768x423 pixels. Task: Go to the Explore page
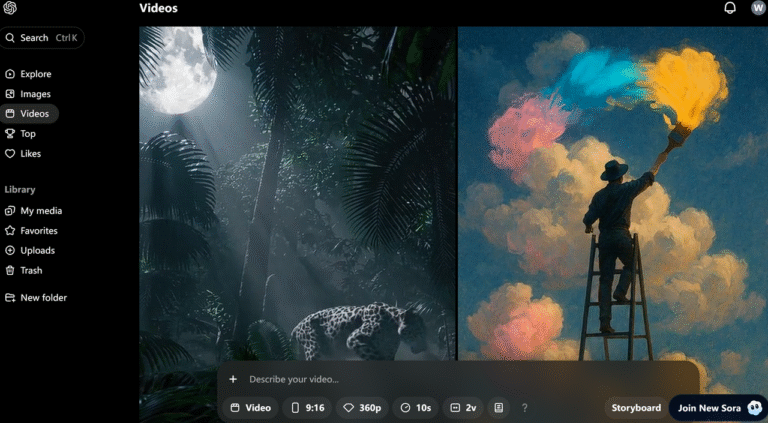tap(35, 74)
